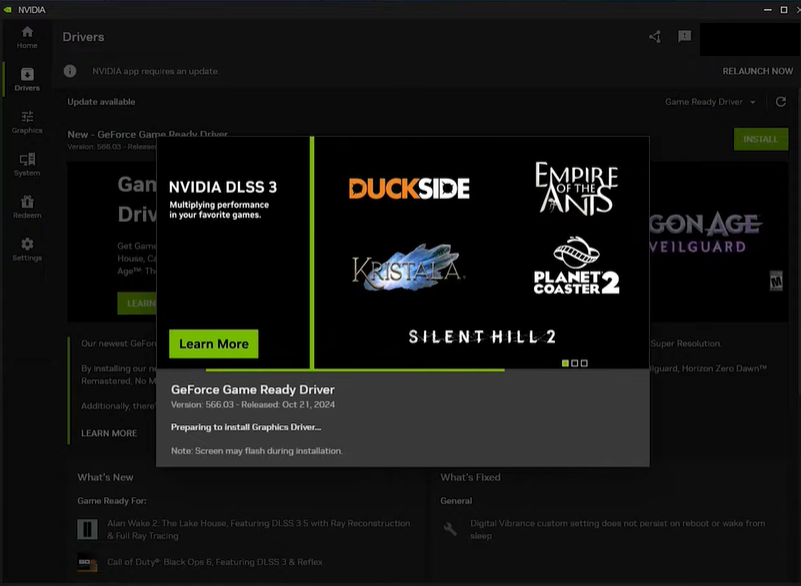
Task: Click the Empire of the Ants logo
Action: coord(576,187)
